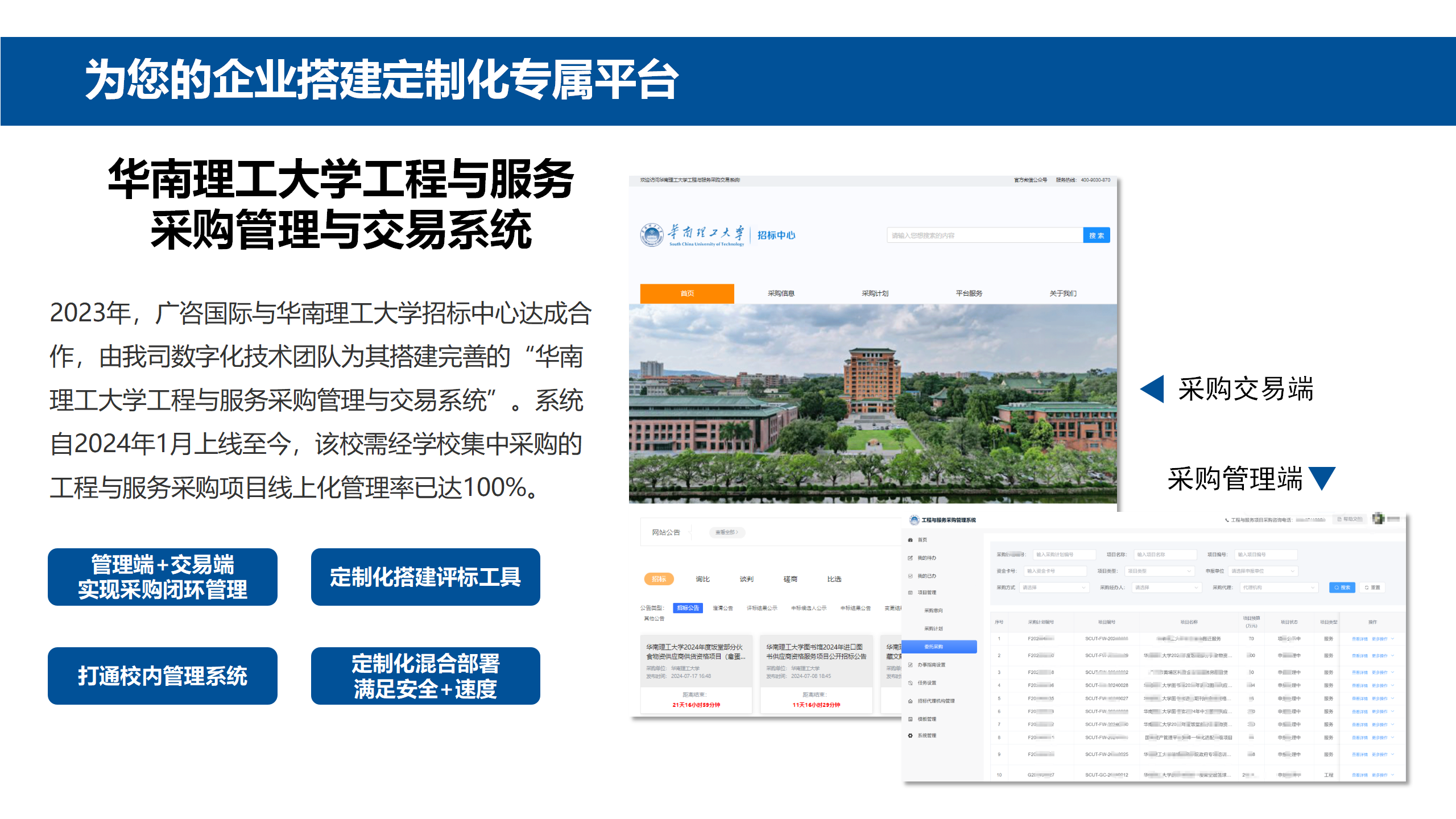The height and width of the screenshot is (819, 1456).
Task: Click the 输入项目名称 input field
Action: pos(1165,555)
